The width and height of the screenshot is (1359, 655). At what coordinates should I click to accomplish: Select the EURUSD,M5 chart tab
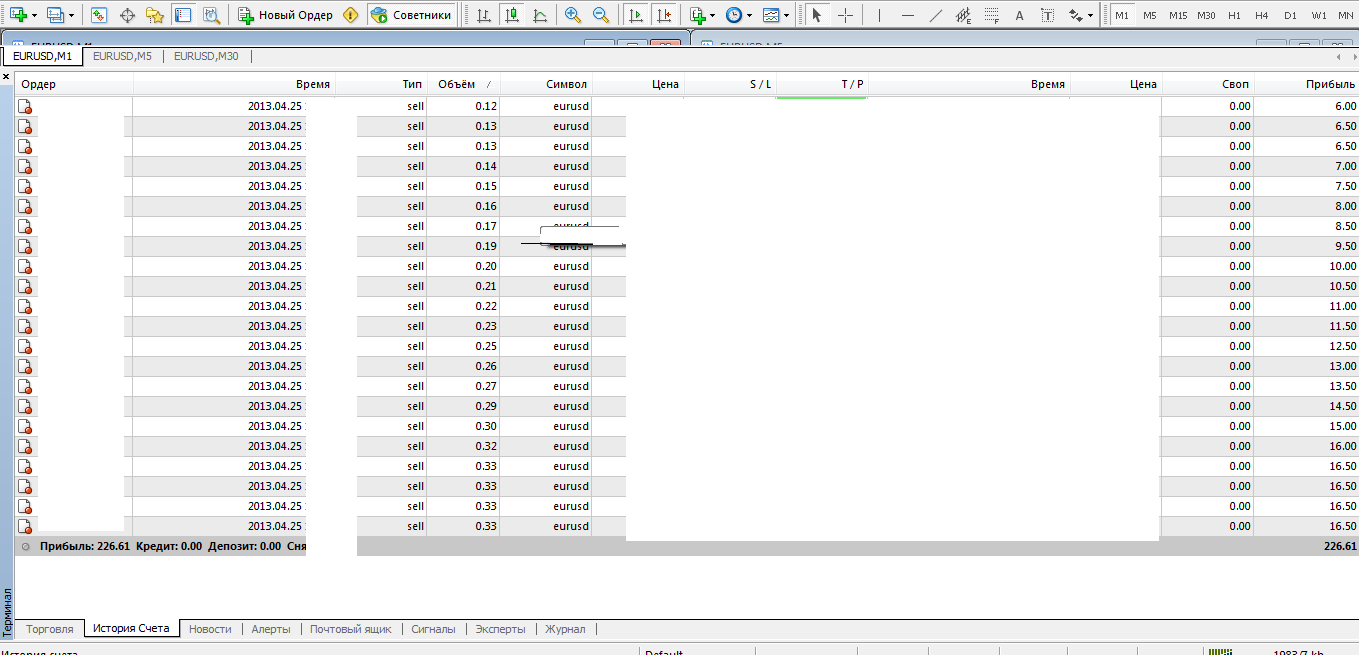122,57
